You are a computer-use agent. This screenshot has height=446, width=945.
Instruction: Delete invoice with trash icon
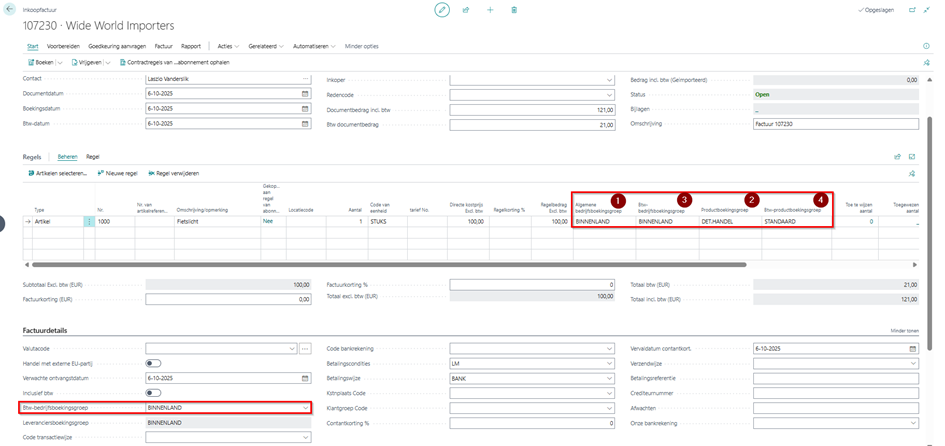point(514,9)
